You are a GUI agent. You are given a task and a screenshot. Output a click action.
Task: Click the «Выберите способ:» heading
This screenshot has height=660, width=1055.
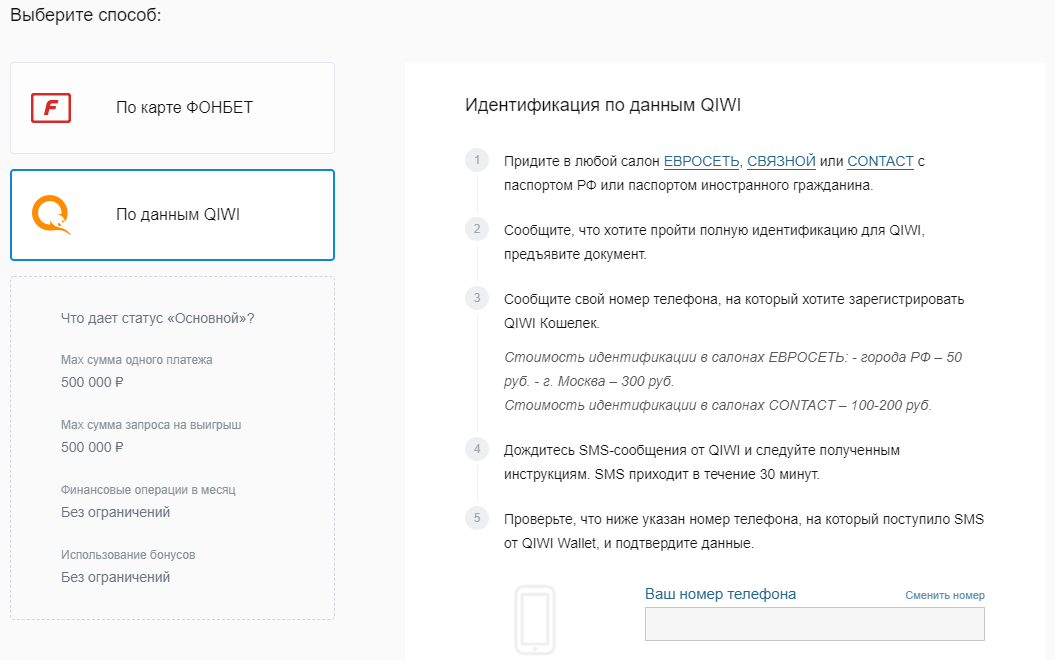coord(85,16)
